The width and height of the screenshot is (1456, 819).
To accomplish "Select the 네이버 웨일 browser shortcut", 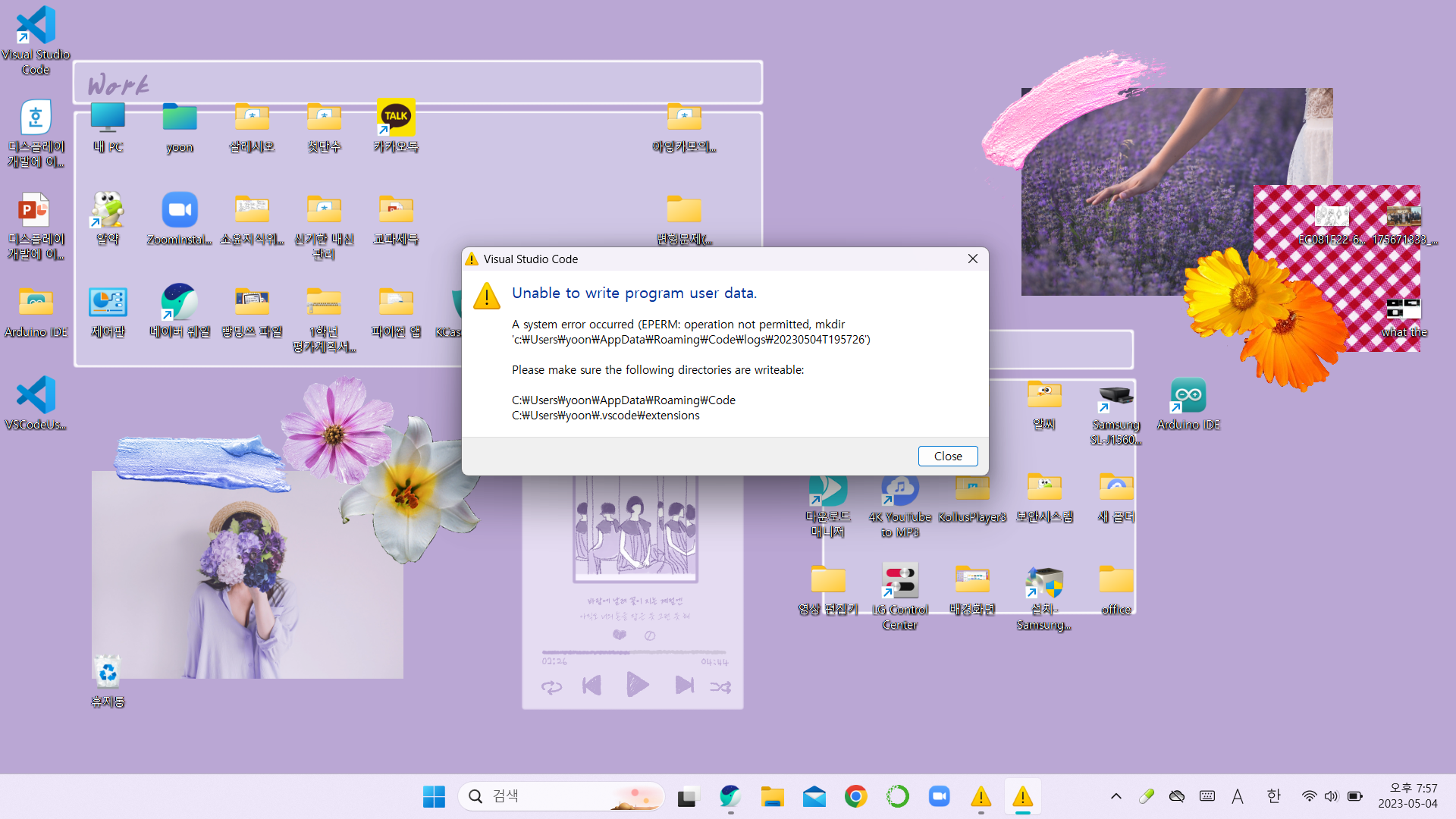I will pos(180,311).
